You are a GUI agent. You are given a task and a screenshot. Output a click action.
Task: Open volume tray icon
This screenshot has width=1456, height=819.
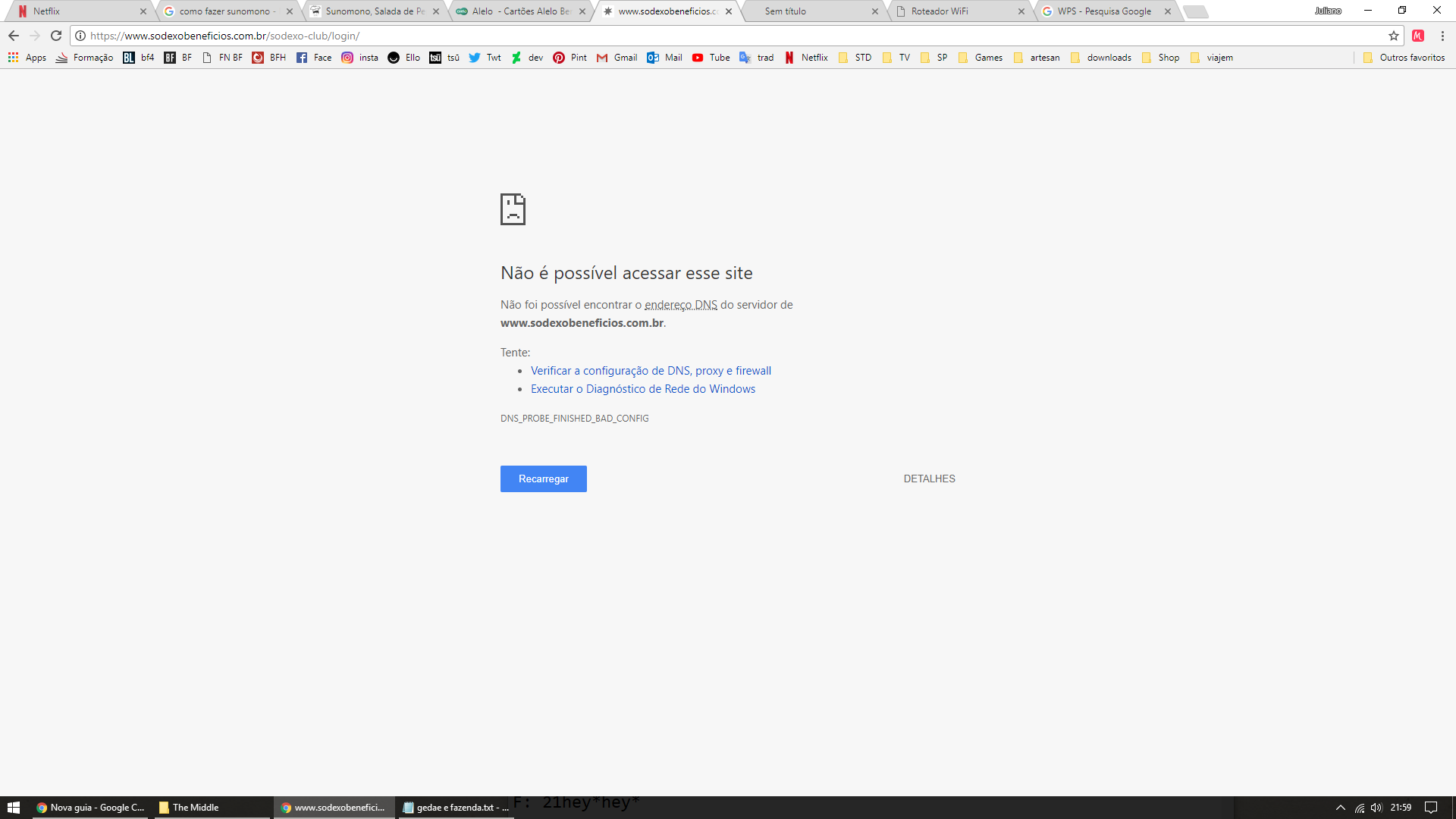coord(1376,808)
